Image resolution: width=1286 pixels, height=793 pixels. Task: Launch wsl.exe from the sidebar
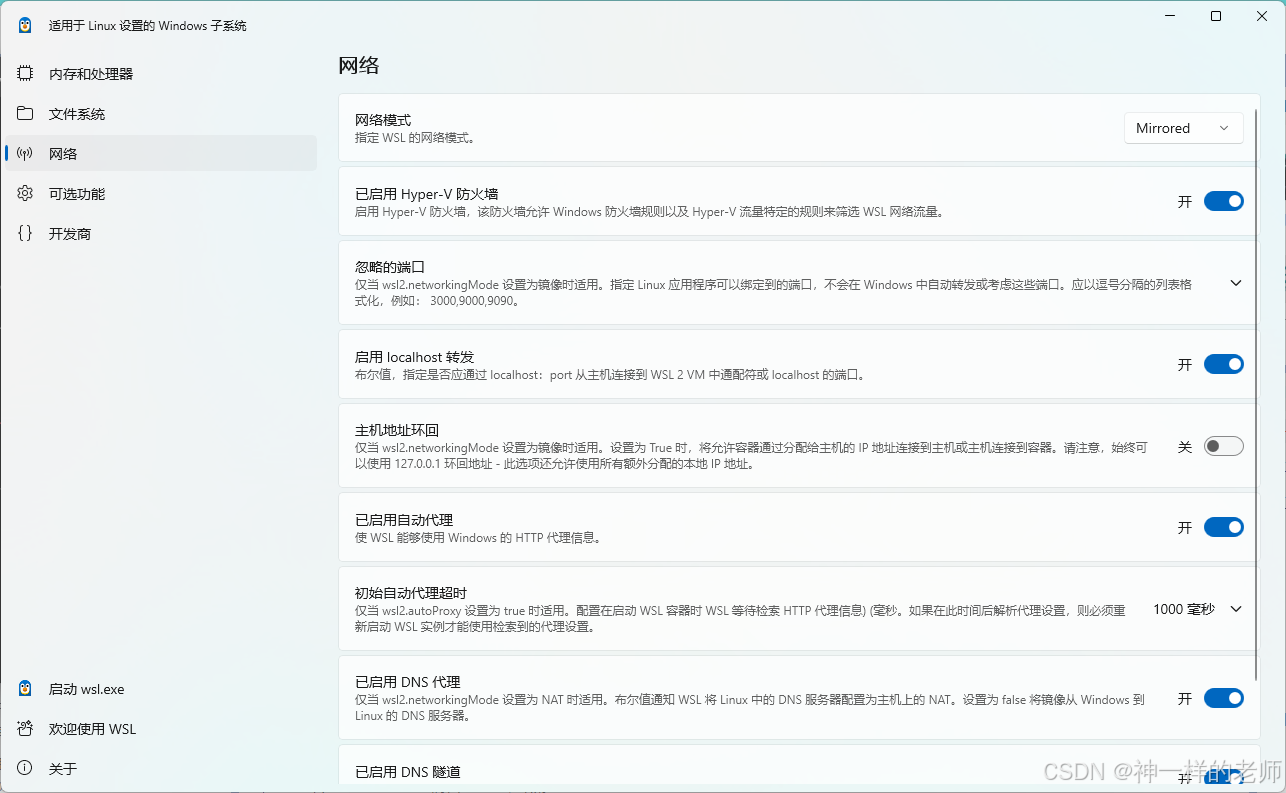(161, 689)
